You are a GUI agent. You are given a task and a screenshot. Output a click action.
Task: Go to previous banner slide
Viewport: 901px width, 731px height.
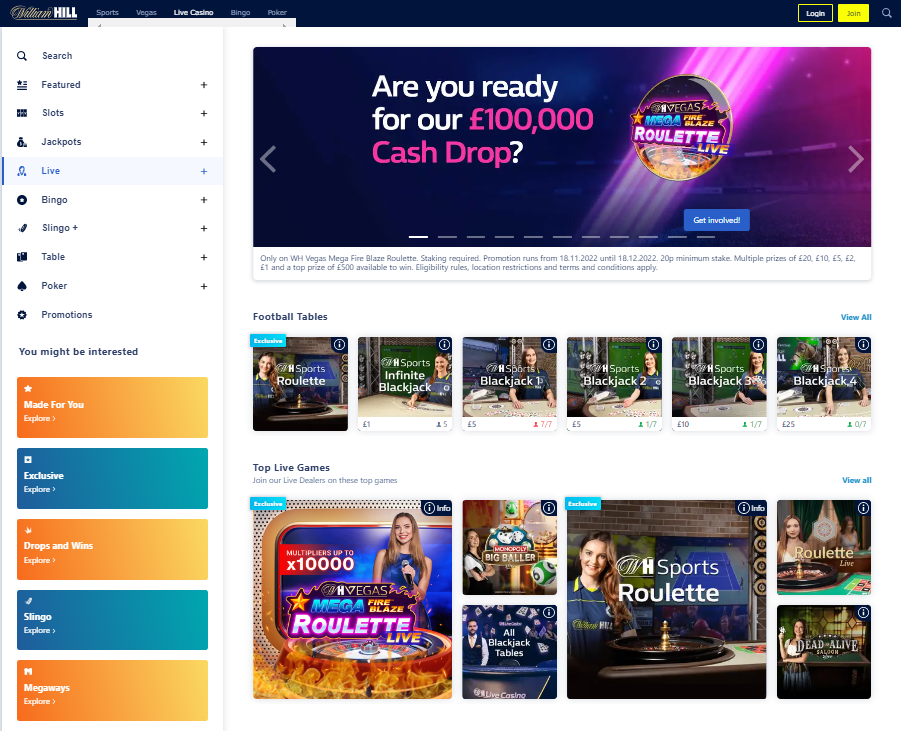268,159
